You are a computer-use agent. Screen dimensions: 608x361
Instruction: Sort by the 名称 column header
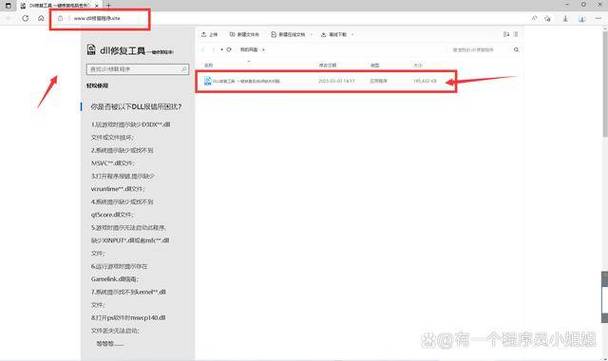pyautogui.click(x=209, y=65)
